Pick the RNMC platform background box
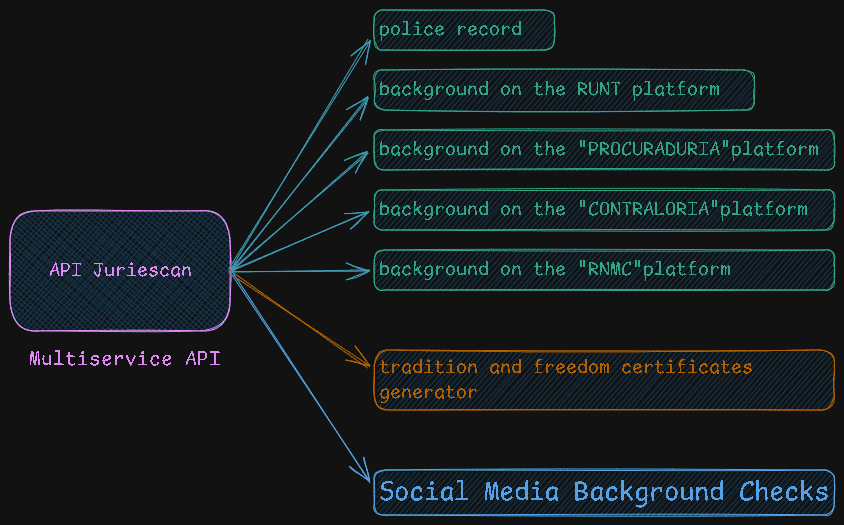 tap(604, 270)
